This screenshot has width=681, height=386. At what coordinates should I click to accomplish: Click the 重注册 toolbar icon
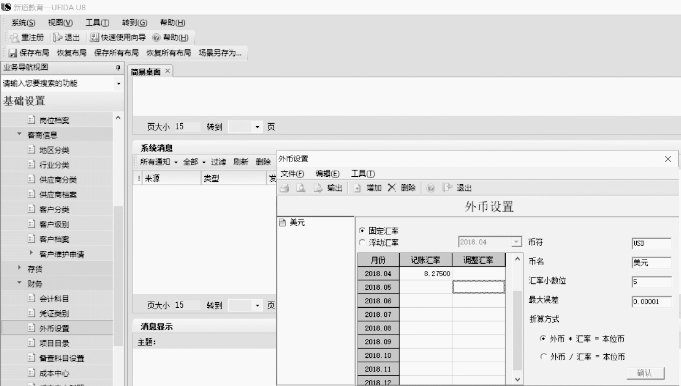point(14,38)
